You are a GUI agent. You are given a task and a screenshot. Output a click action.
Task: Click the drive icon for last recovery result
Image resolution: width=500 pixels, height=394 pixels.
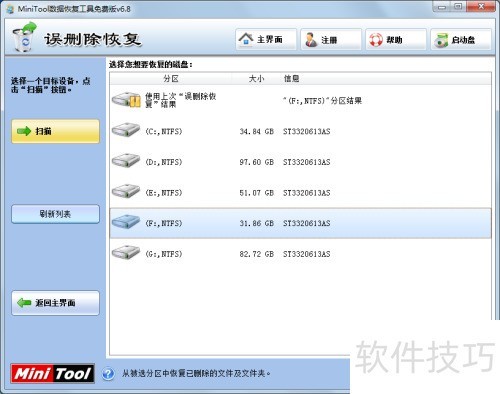tap(126, 100)
